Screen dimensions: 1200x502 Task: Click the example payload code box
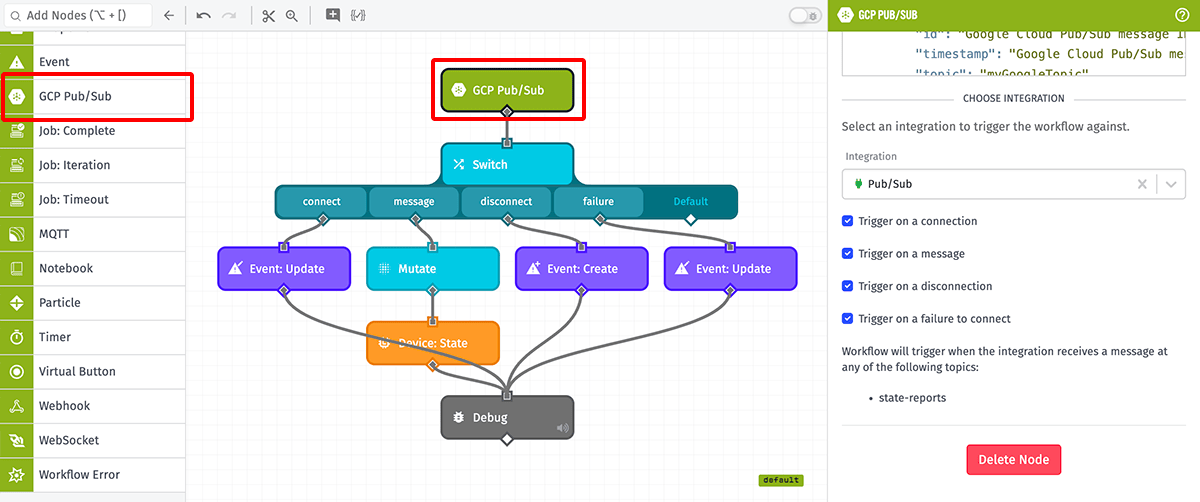point(1013,53)
